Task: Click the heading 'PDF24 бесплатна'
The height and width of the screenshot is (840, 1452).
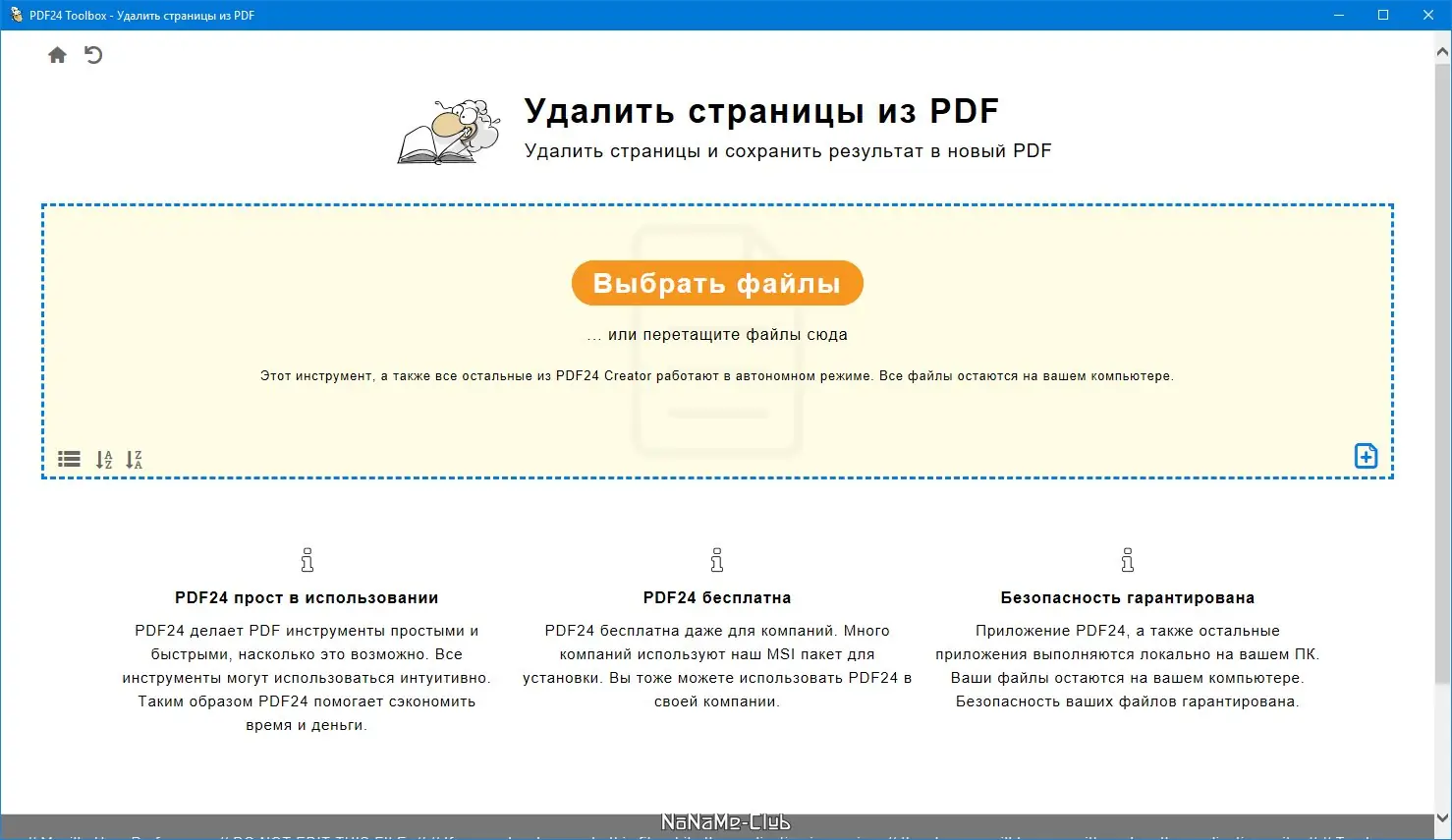Action: (x=717, y=597)
